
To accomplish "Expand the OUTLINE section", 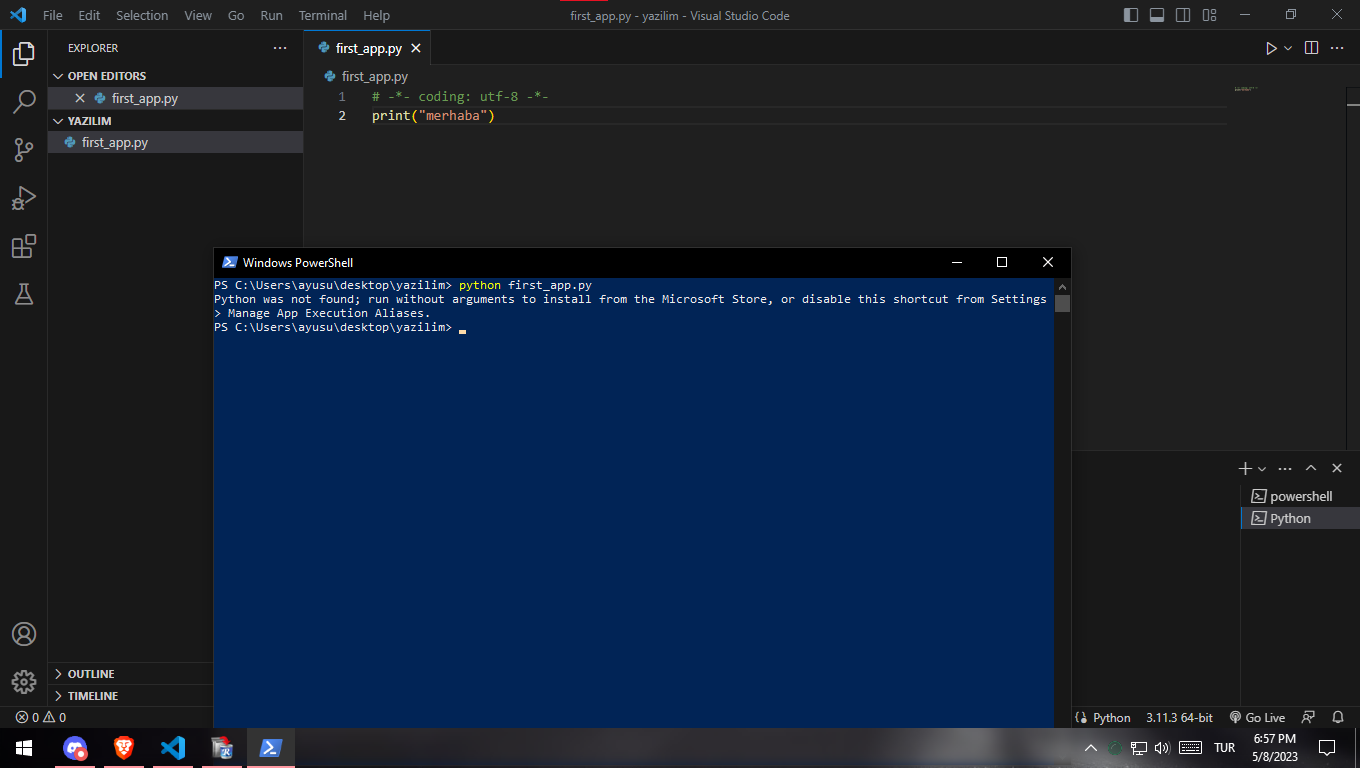I will pos(130,674).
